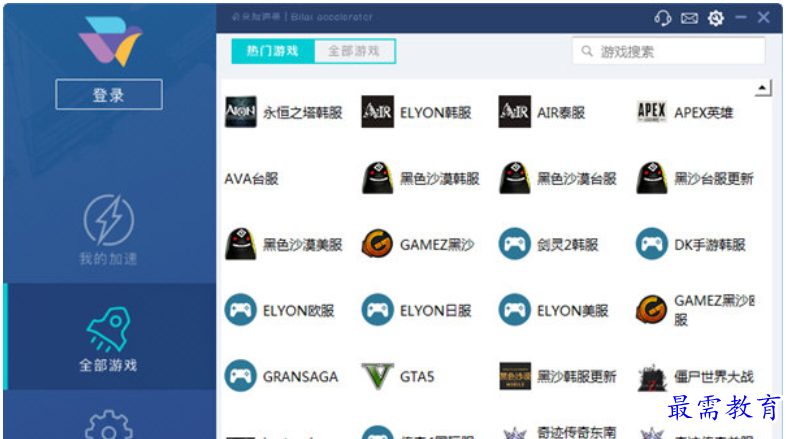This screenshot has height=439, width=789.
Task: Click the 黑色沙漠台服 icon
Action: pos(514,178)
